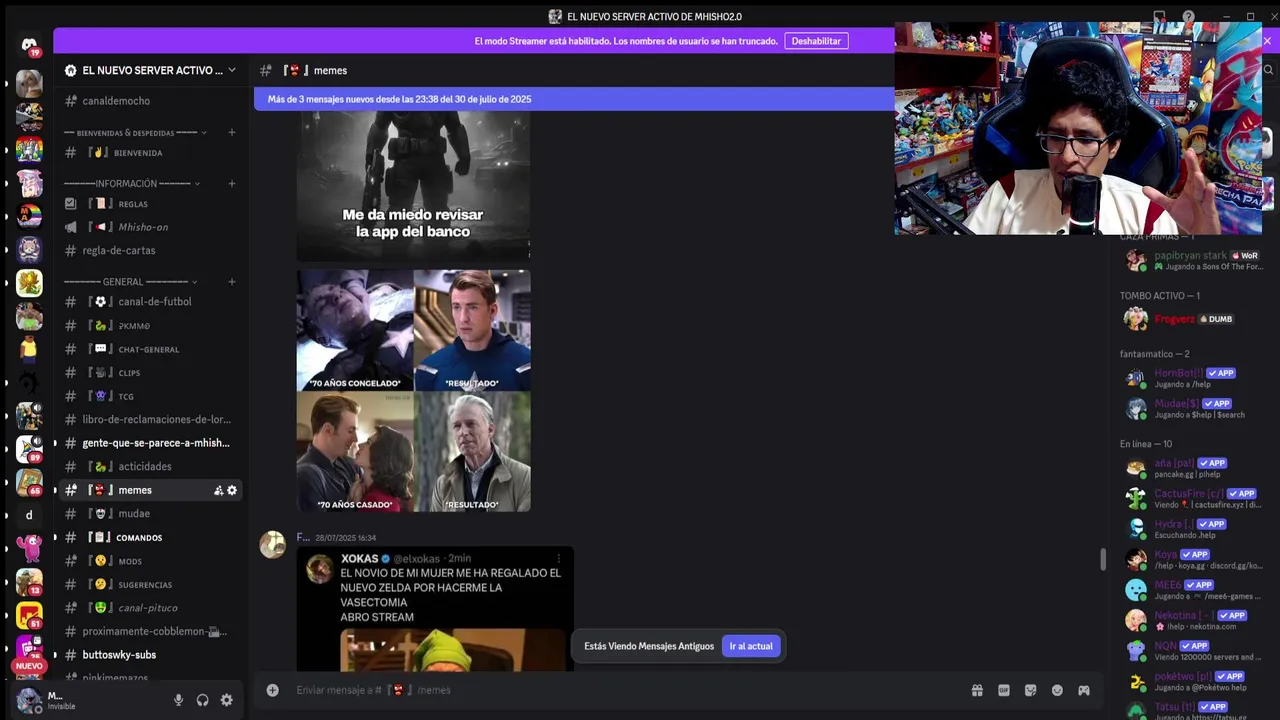Add channel to BIENVENIDAS & DESPEDIDAS category
The image size is (1280, 720).
pos(232,132)
